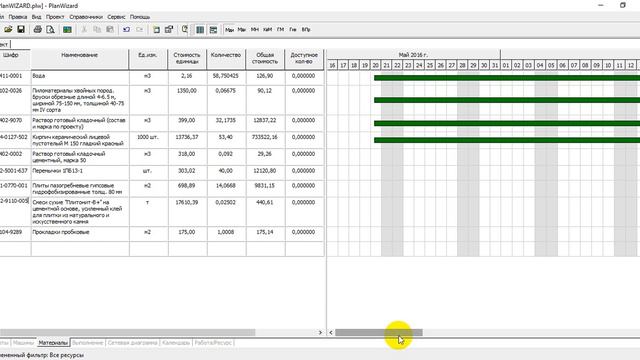Toggle the ВПр timescale toolbar button
The image size is (640, 360).
coord(306,29)
